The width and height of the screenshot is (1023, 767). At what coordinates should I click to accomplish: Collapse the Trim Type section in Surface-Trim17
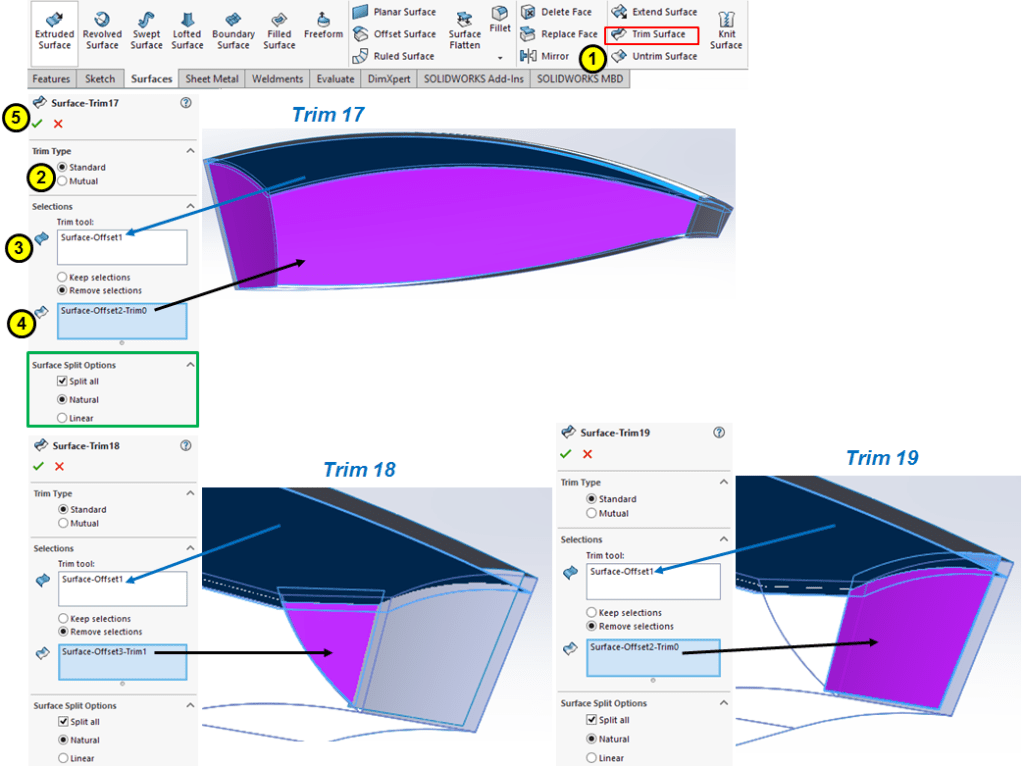190,150
